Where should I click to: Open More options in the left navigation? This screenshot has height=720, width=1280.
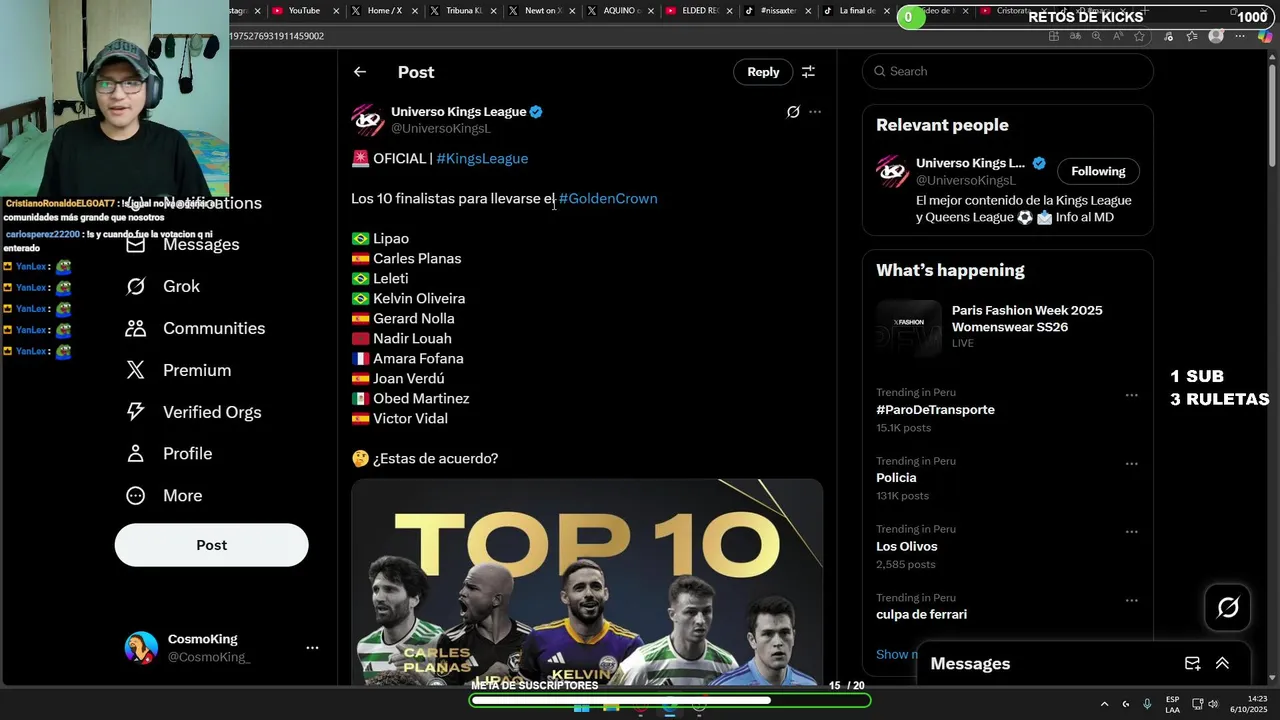(164, 495)
